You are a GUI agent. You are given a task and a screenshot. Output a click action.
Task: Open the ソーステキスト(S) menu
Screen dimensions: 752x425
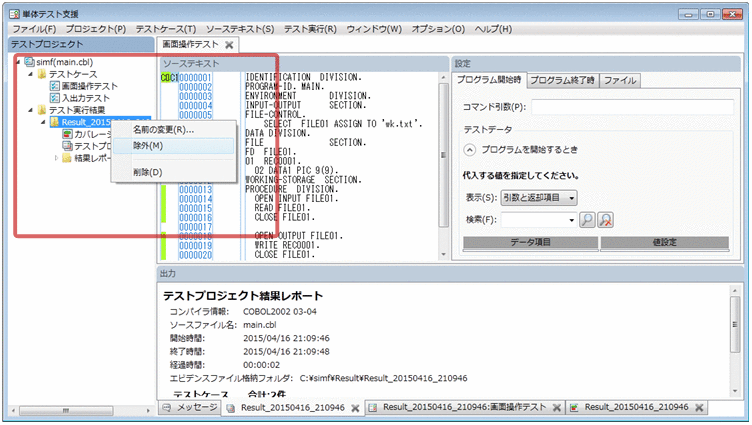point(240,29)
